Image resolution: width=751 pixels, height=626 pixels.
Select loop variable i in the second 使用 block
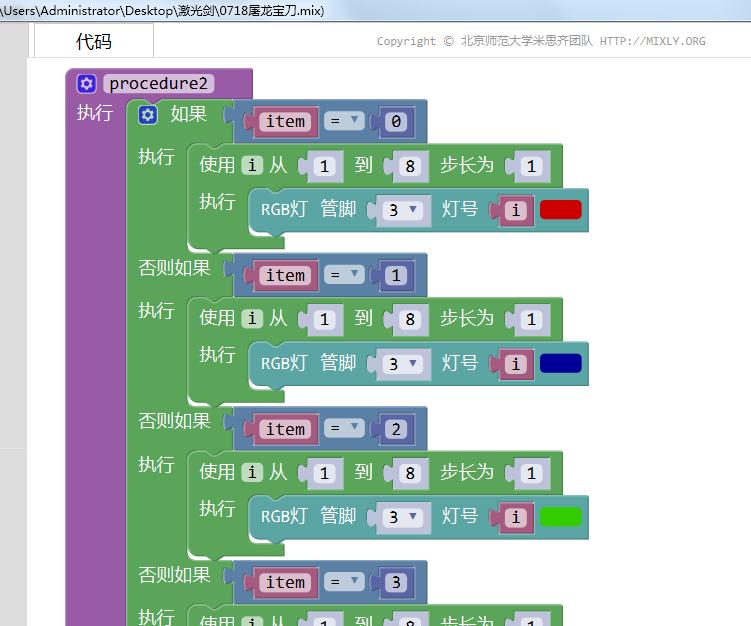(252, 319)
